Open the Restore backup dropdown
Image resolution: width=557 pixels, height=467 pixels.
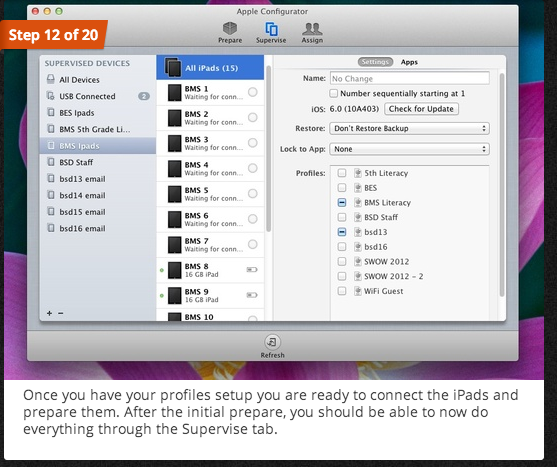[409, 128]
